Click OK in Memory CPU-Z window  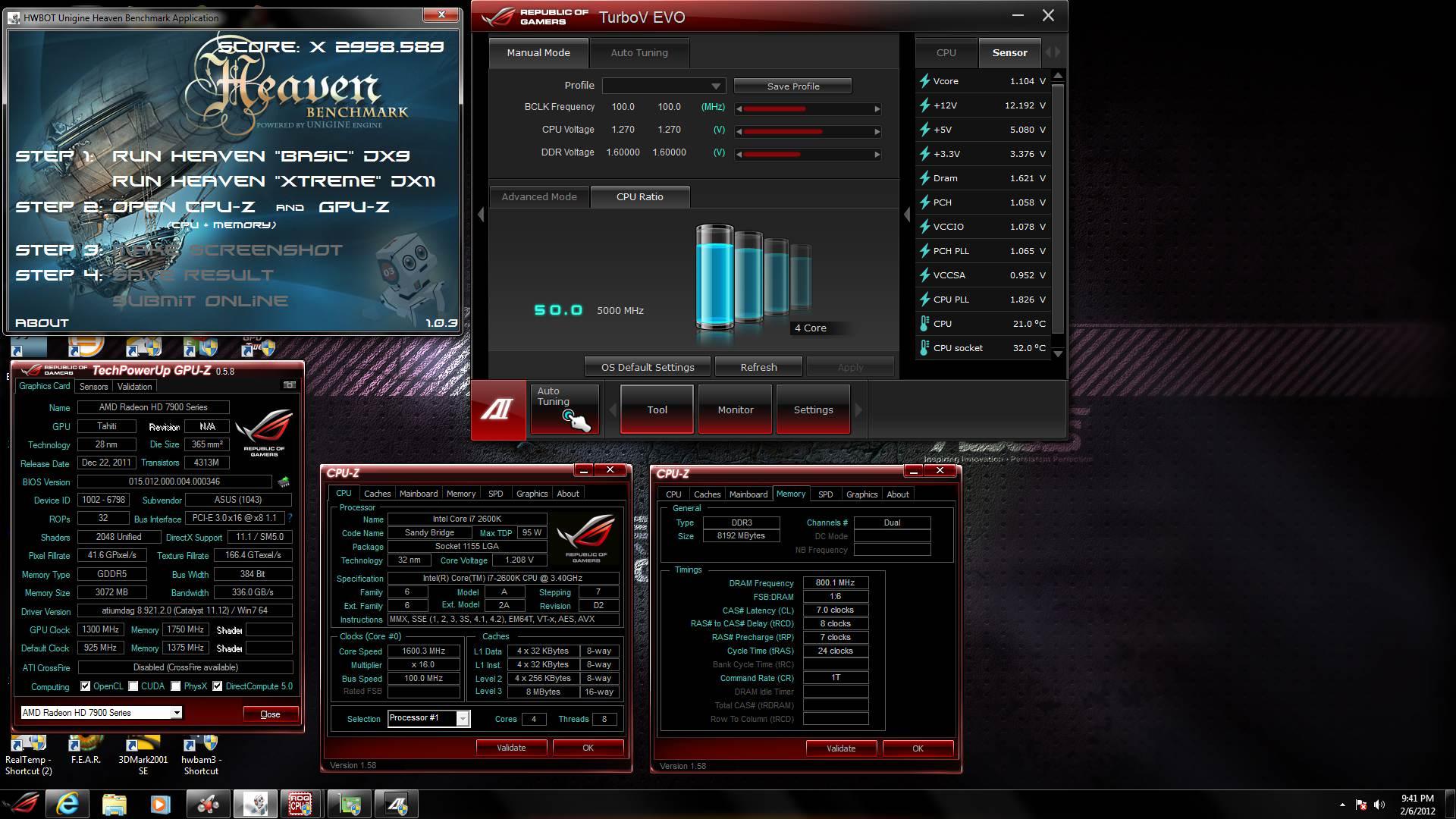(x=918, y=748)
